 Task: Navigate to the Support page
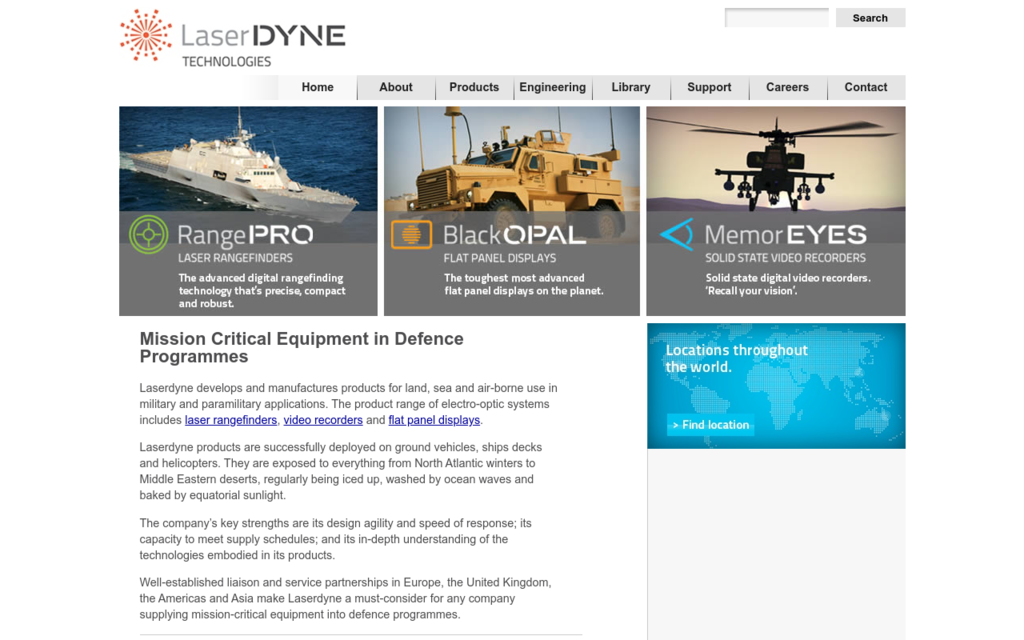point(709,88)
